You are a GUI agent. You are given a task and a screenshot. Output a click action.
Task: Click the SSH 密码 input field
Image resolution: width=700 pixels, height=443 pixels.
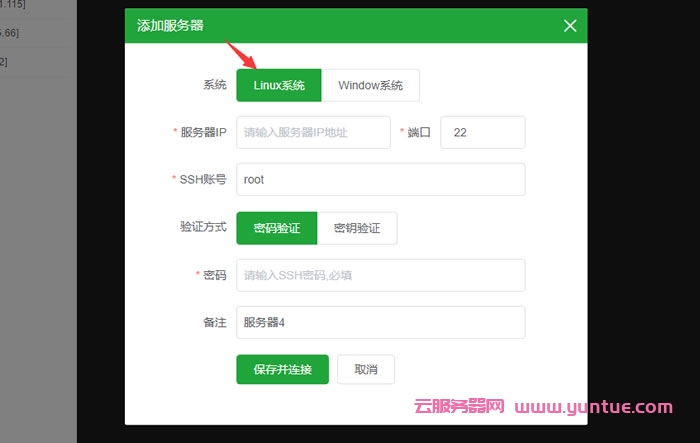pyautogui.click(x=380, y=275)
